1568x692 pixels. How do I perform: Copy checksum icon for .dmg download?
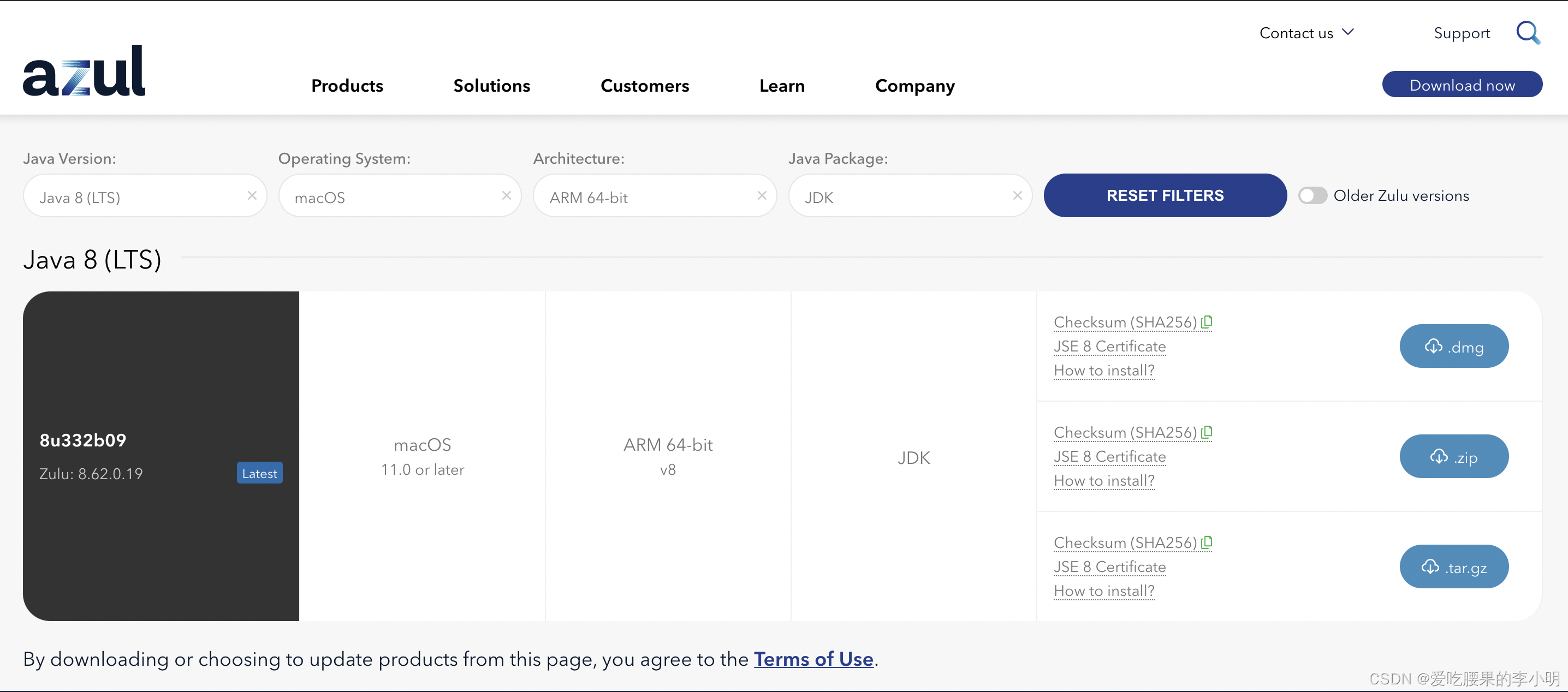click(x=1207, y=321)
